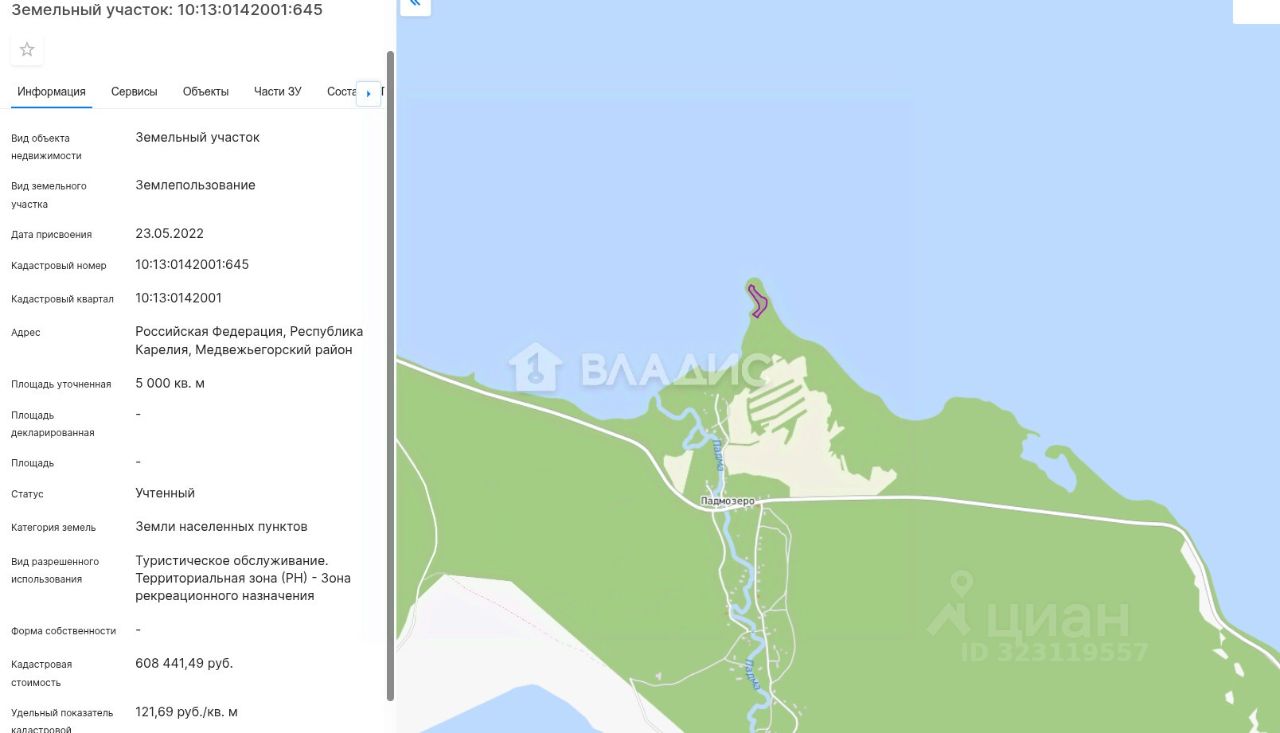
Task: Click the white control box in the map corner
Action: [1256, 11]
